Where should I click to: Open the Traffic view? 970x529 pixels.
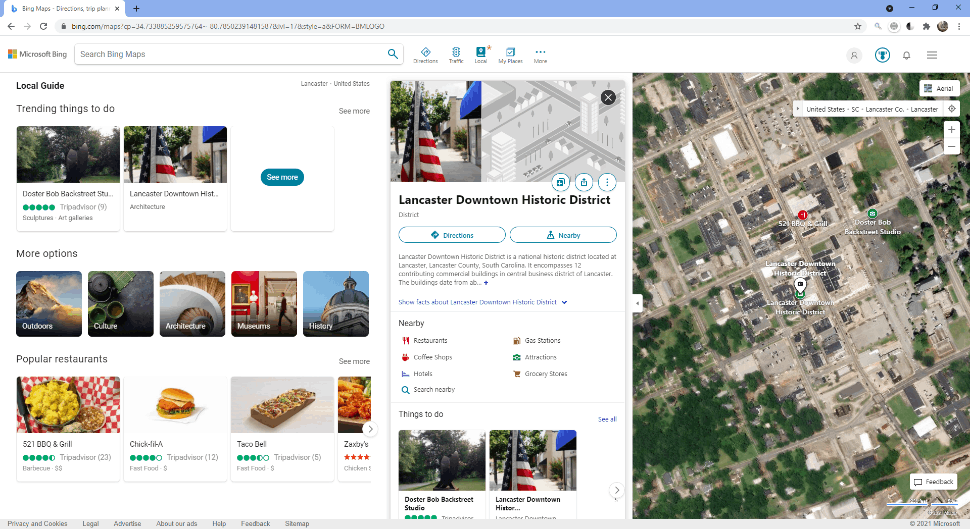[456, 55]
